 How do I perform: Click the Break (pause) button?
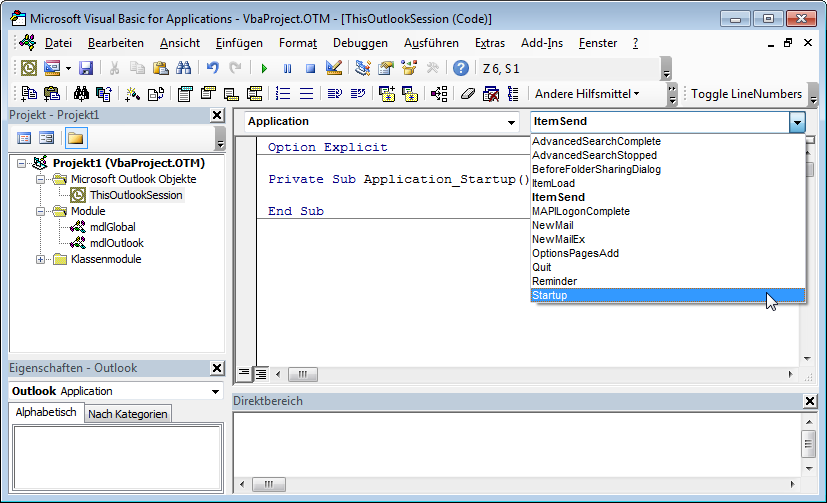pyautogui.click(x=287, y=69)
